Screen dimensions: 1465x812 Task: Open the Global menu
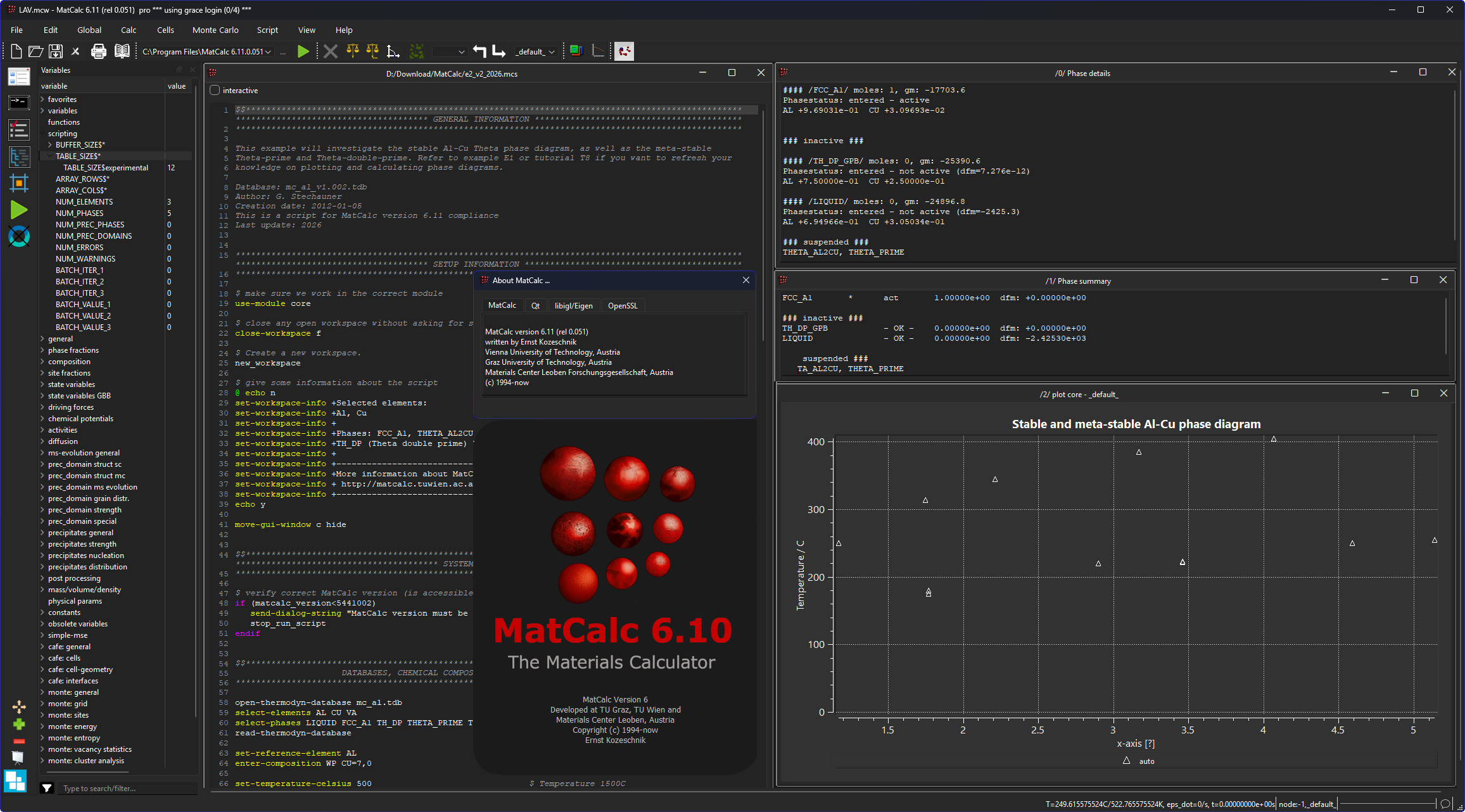click(89, 30)
